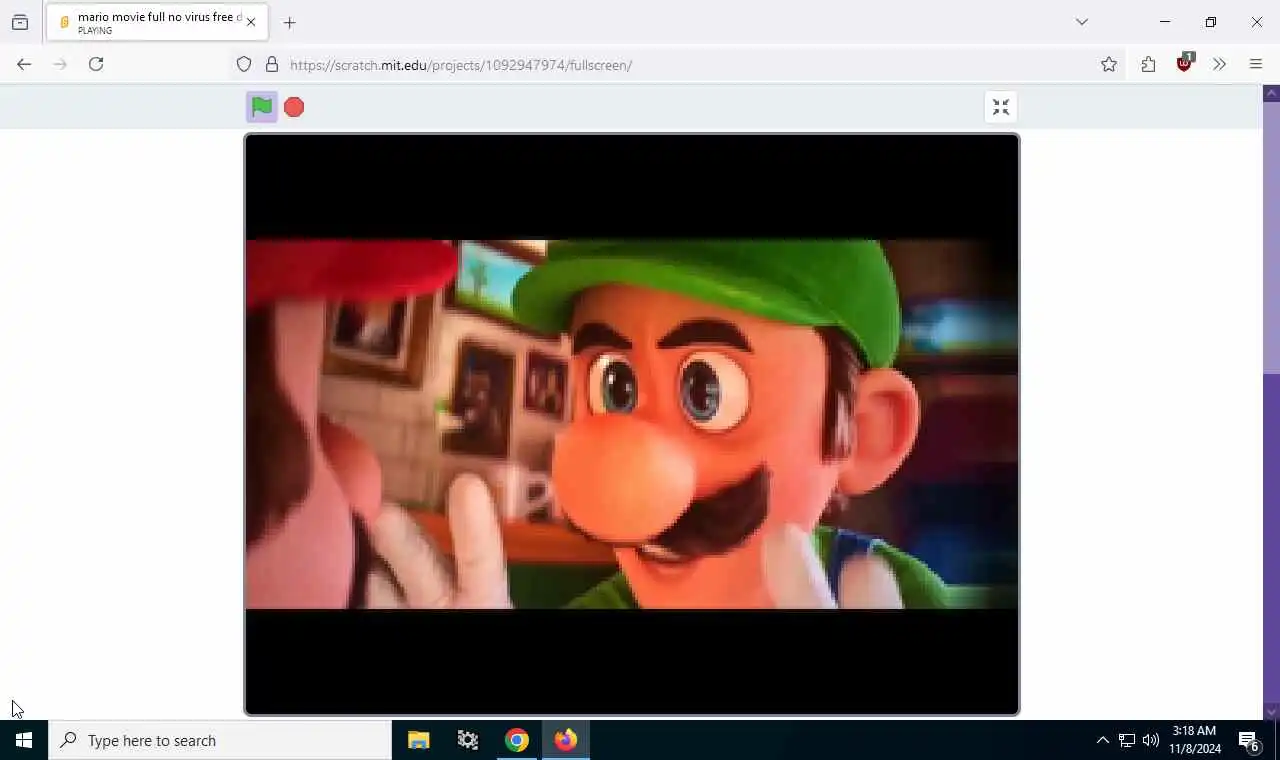Stop the project with red stop button
The width and height of the screenshot is (1280, 760).
click(x=294, y=107)
